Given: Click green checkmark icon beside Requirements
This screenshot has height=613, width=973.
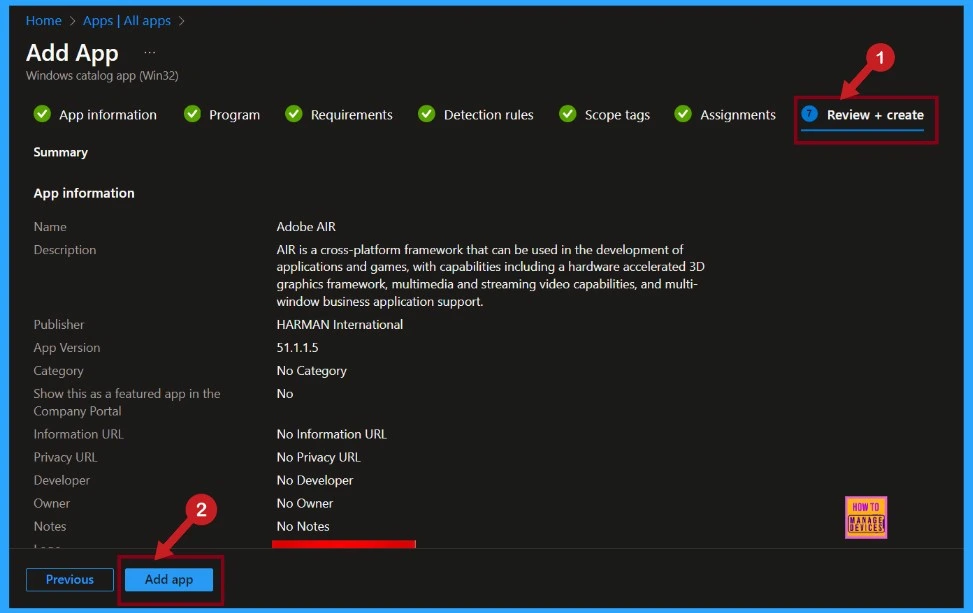Looking at the screenshot, I should (294, 114).
